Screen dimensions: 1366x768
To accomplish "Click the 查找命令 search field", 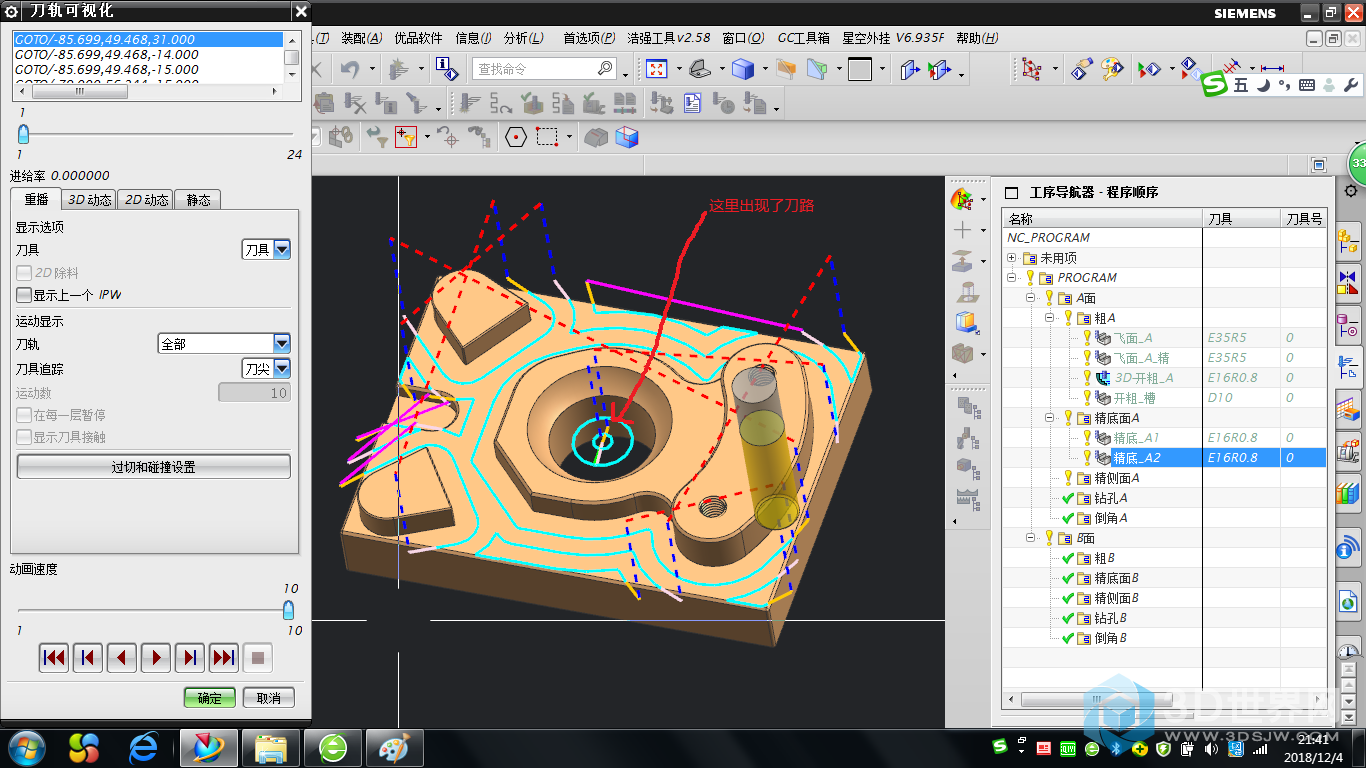I will pos(544,69).
